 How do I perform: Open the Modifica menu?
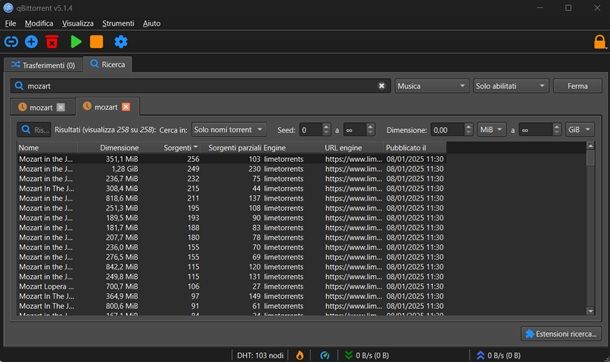[x=39, y=23]
